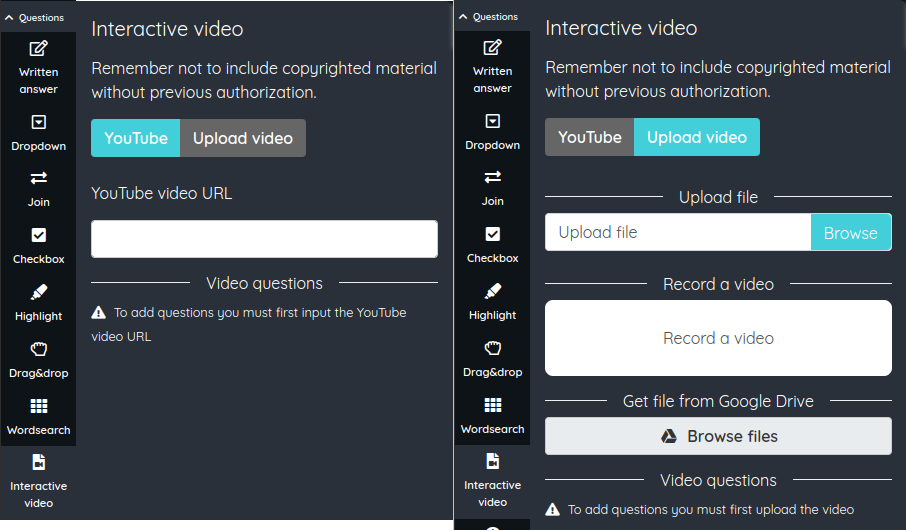The image size is (906, 531).
Task: Switch to YouTube tab in right panel
Action: click(x=589, y=137)
